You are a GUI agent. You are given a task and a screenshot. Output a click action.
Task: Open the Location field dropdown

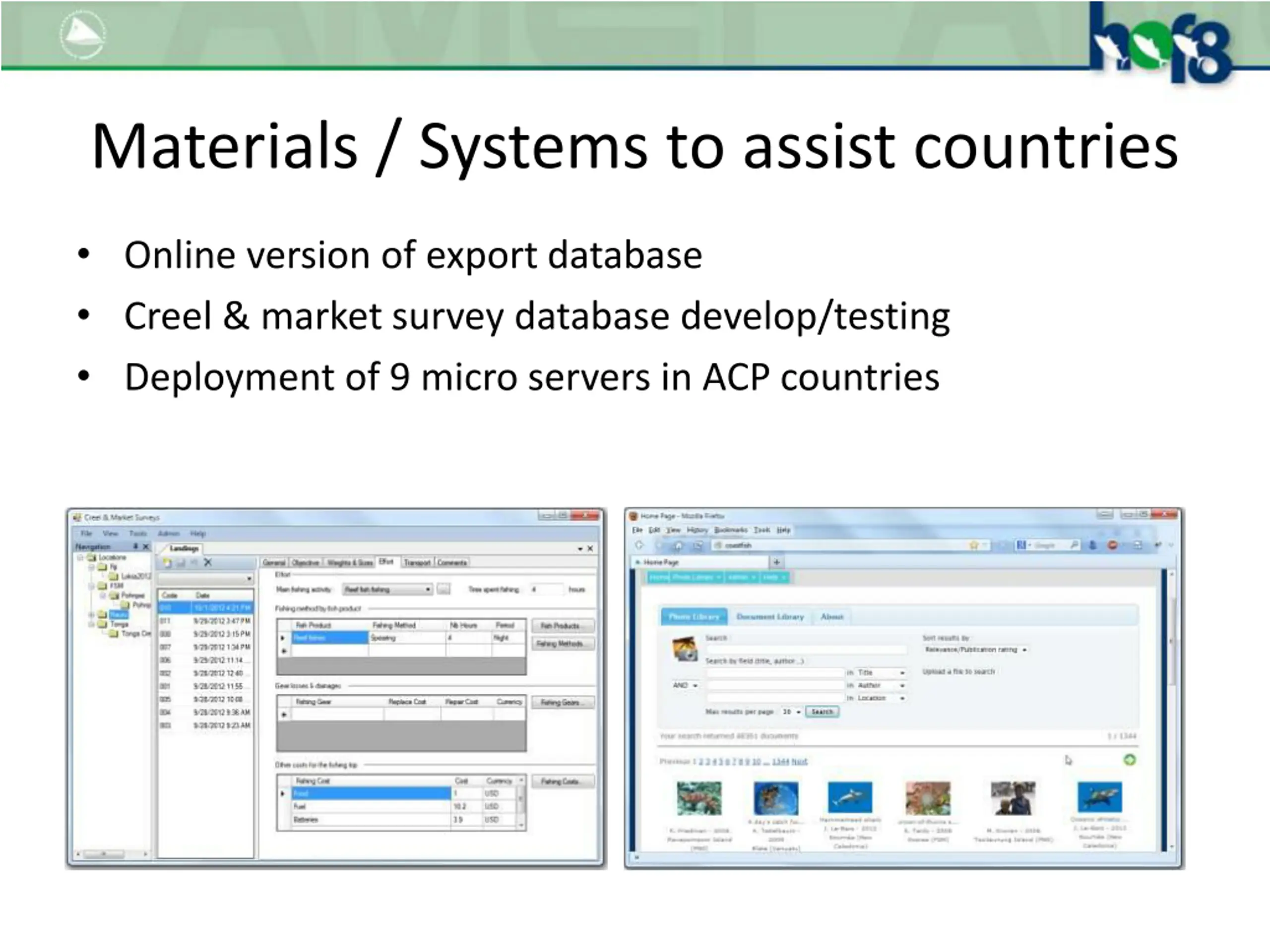coord(881,698)
